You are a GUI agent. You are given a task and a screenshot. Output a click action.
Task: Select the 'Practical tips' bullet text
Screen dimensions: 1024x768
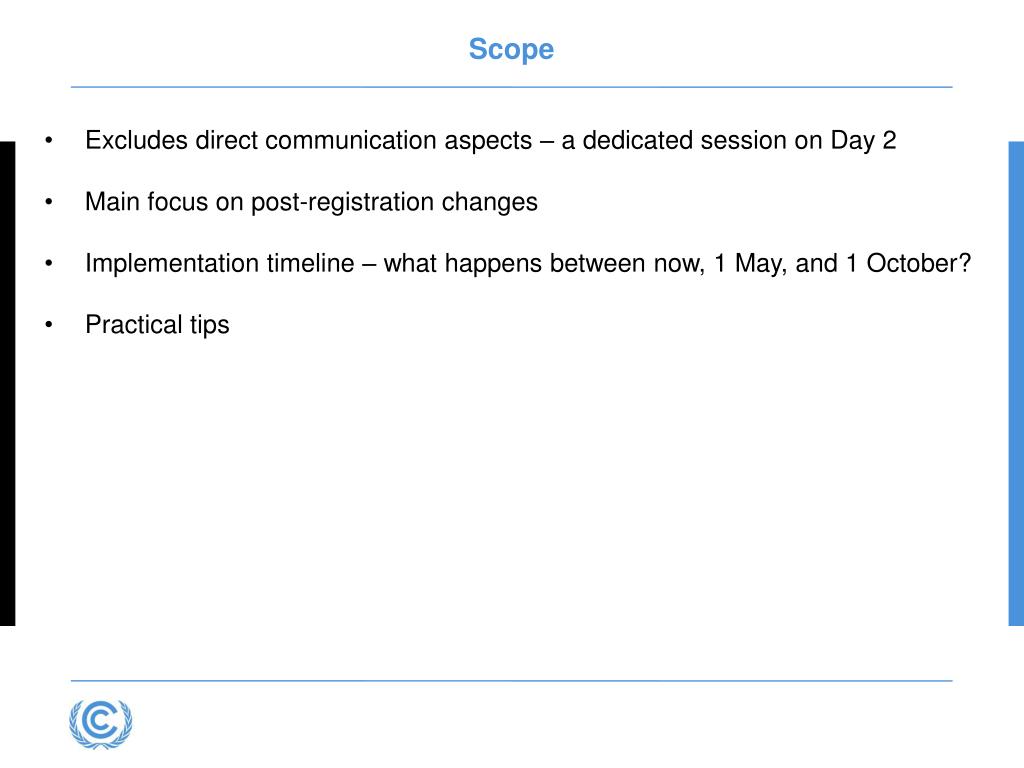coord(157,325)
